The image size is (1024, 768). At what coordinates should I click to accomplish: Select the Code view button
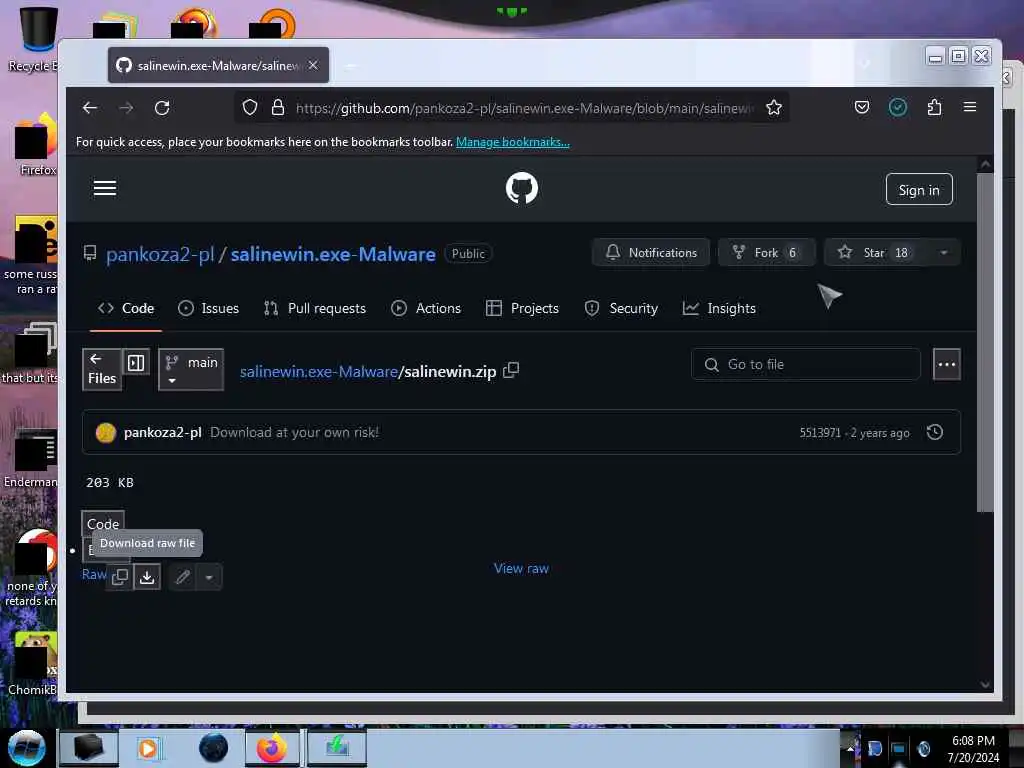click(103, 524)
